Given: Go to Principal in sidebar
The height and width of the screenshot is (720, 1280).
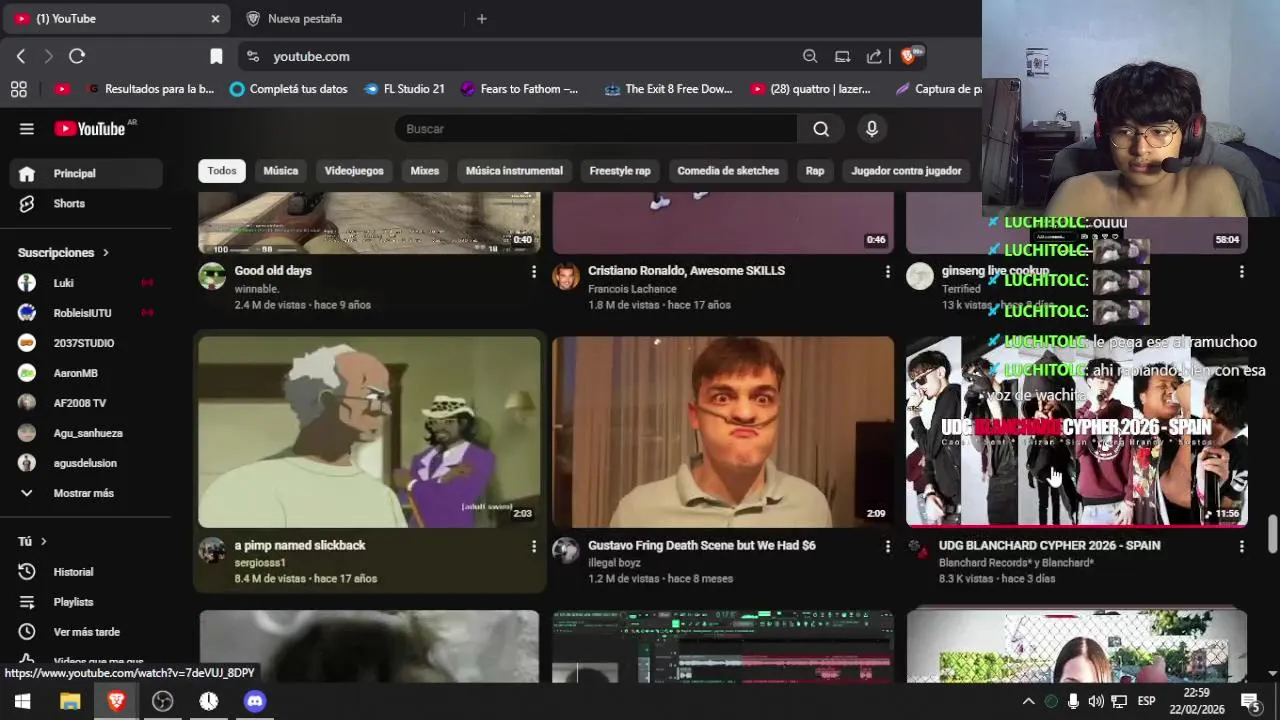Looking at the screenshot, I should (x=86, y=173).
